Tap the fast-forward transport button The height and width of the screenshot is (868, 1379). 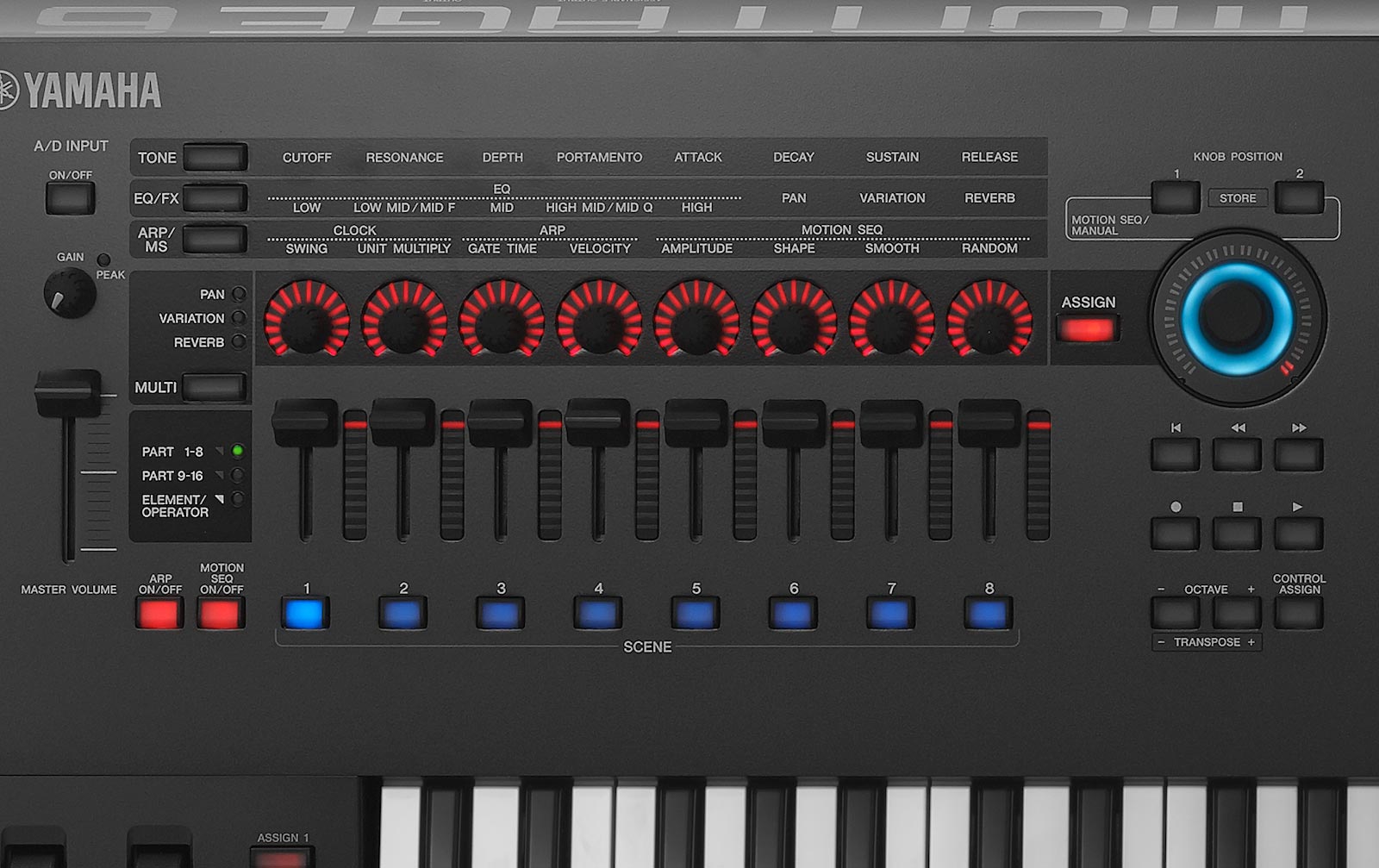point(1299,454)
